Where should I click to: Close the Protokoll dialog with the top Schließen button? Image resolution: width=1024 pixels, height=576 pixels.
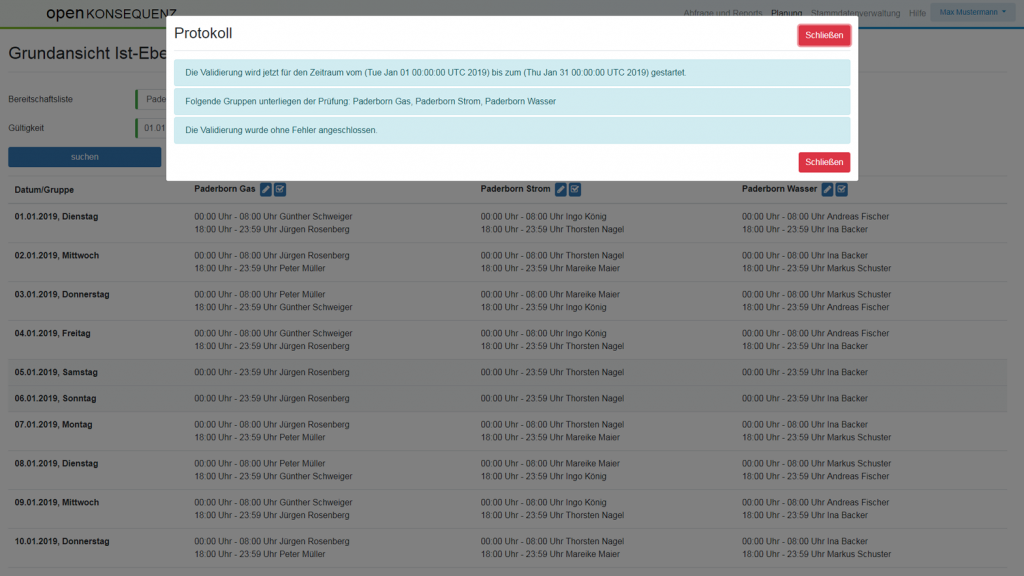(x=824, y=35)
